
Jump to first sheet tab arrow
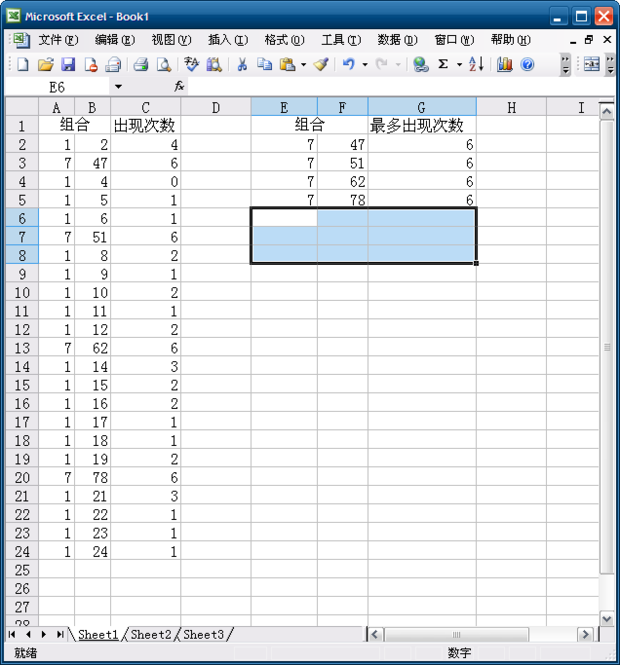pos(12,634)
